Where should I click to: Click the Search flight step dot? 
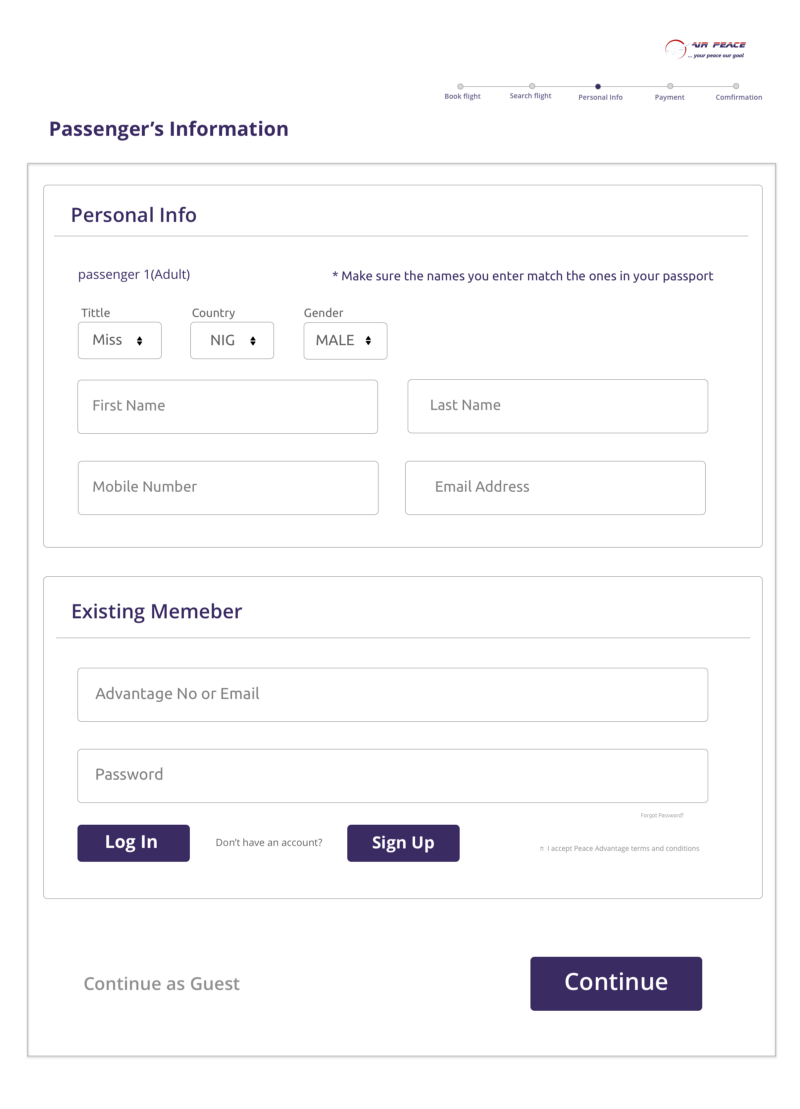(531, 86)
